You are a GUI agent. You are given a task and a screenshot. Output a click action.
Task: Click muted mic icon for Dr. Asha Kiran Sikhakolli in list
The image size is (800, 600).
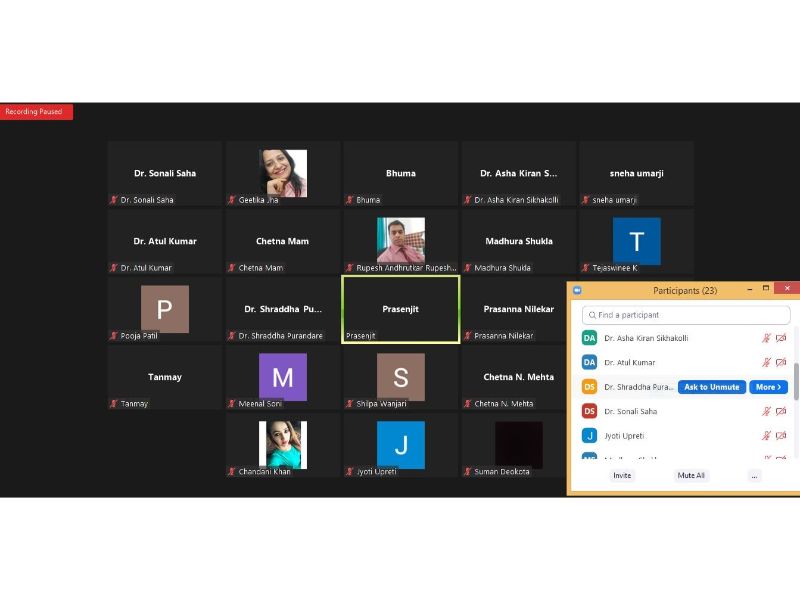click(766, 338)
